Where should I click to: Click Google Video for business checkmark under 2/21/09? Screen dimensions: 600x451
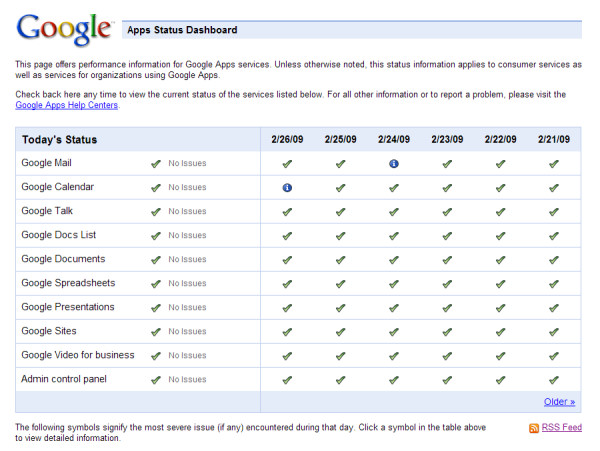pyautogui.click(x=554, y=356)
